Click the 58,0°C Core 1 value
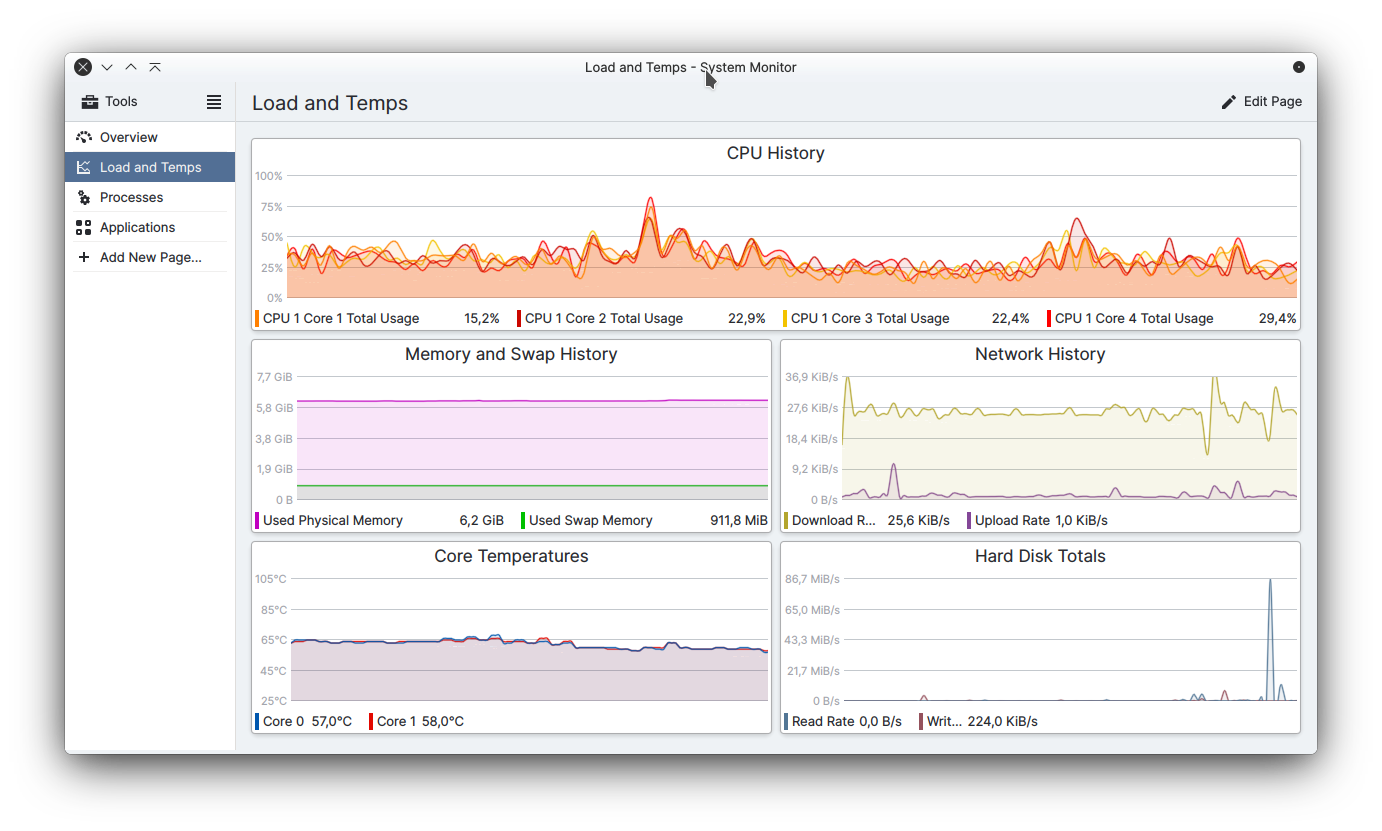This screenshot has width=1382, height=831. (443, 721)
